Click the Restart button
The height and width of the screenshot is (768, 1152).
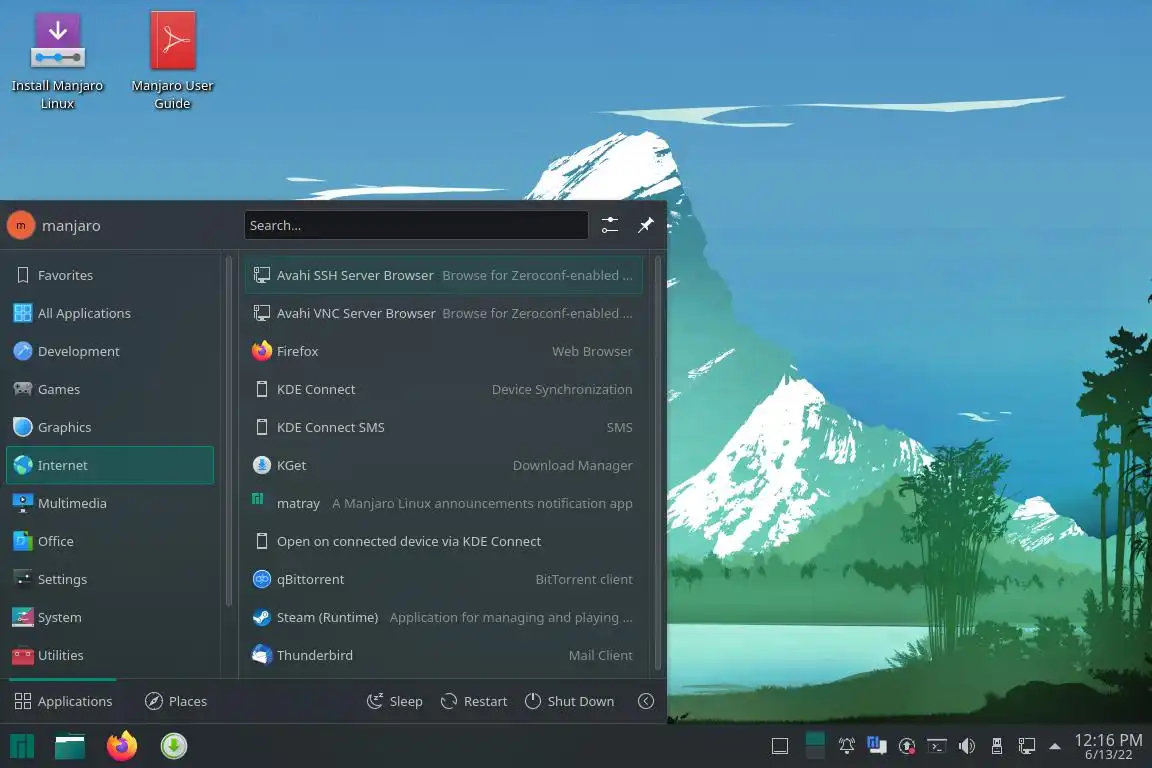click(474, 701)
